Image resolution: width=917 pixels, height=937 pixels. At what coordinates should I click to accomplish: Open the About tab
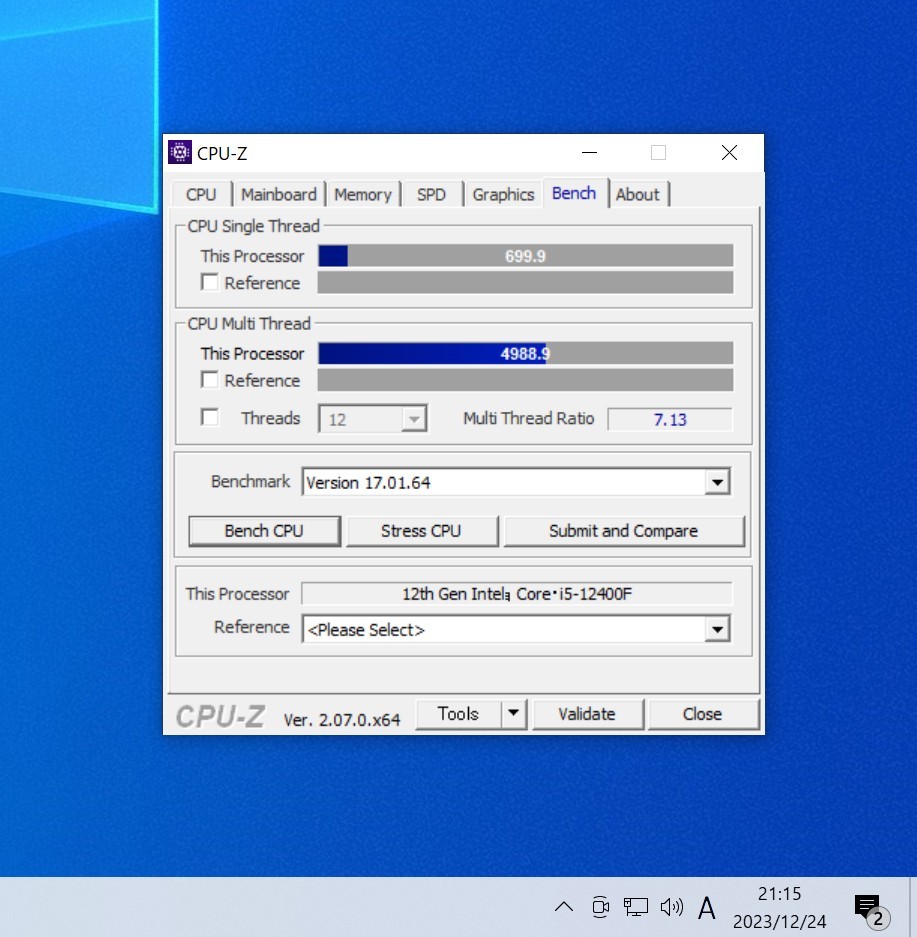click(638, 195)
